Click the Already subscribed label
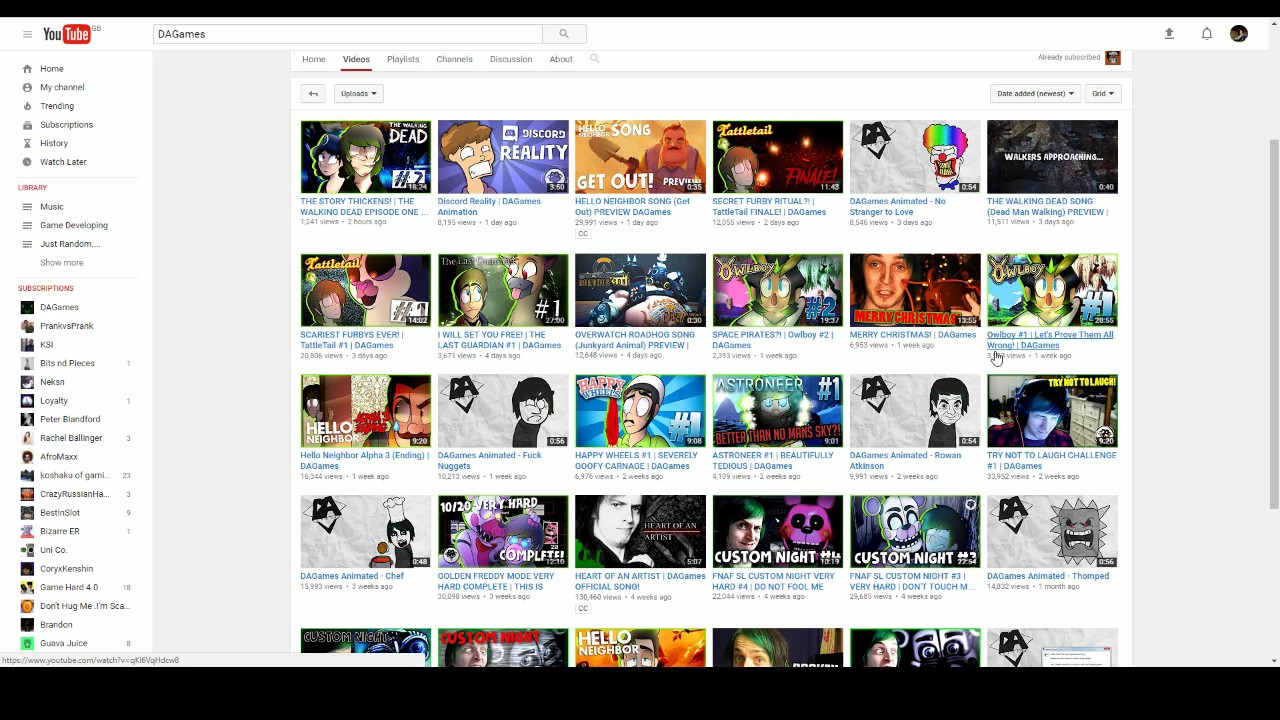1280x720 pixels. click(1069, 57)
